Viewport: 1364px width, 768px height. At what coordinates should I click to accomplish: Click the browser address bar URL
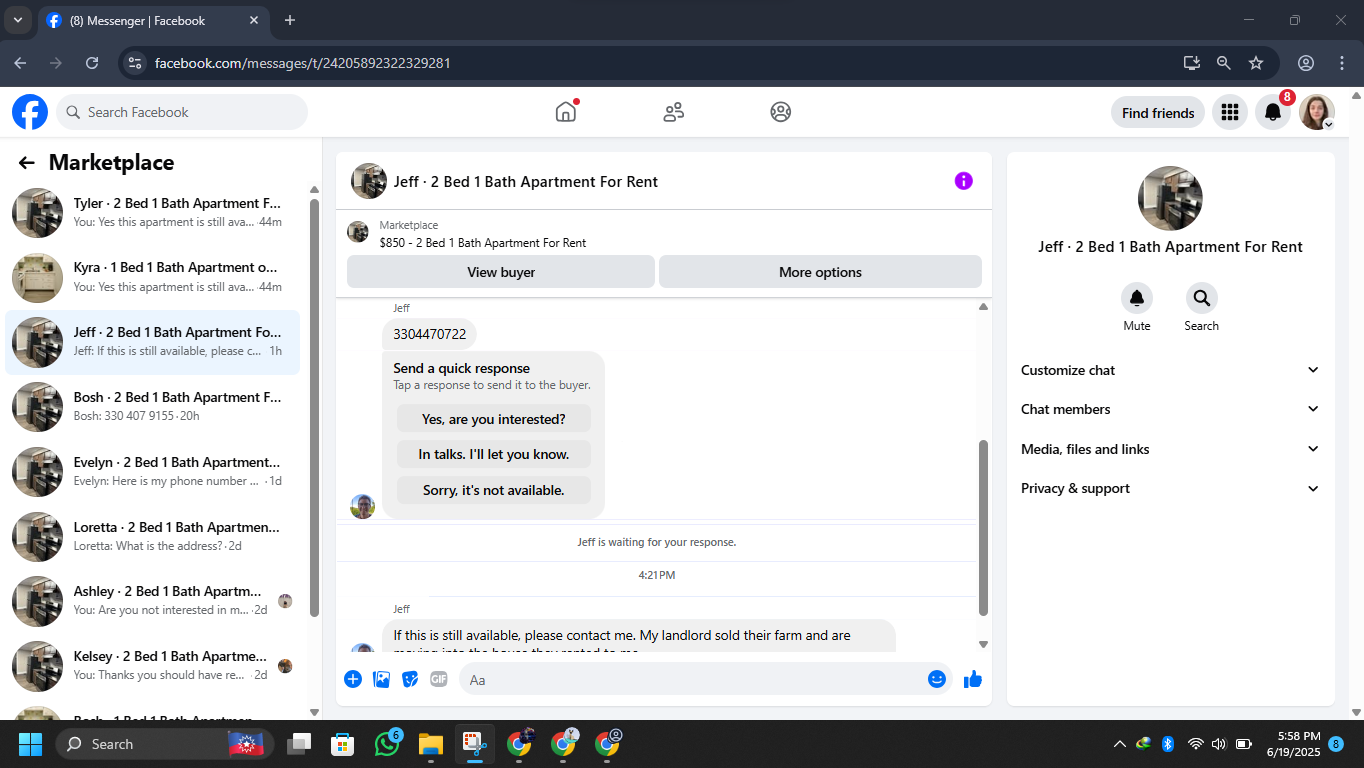pos(303,63)
